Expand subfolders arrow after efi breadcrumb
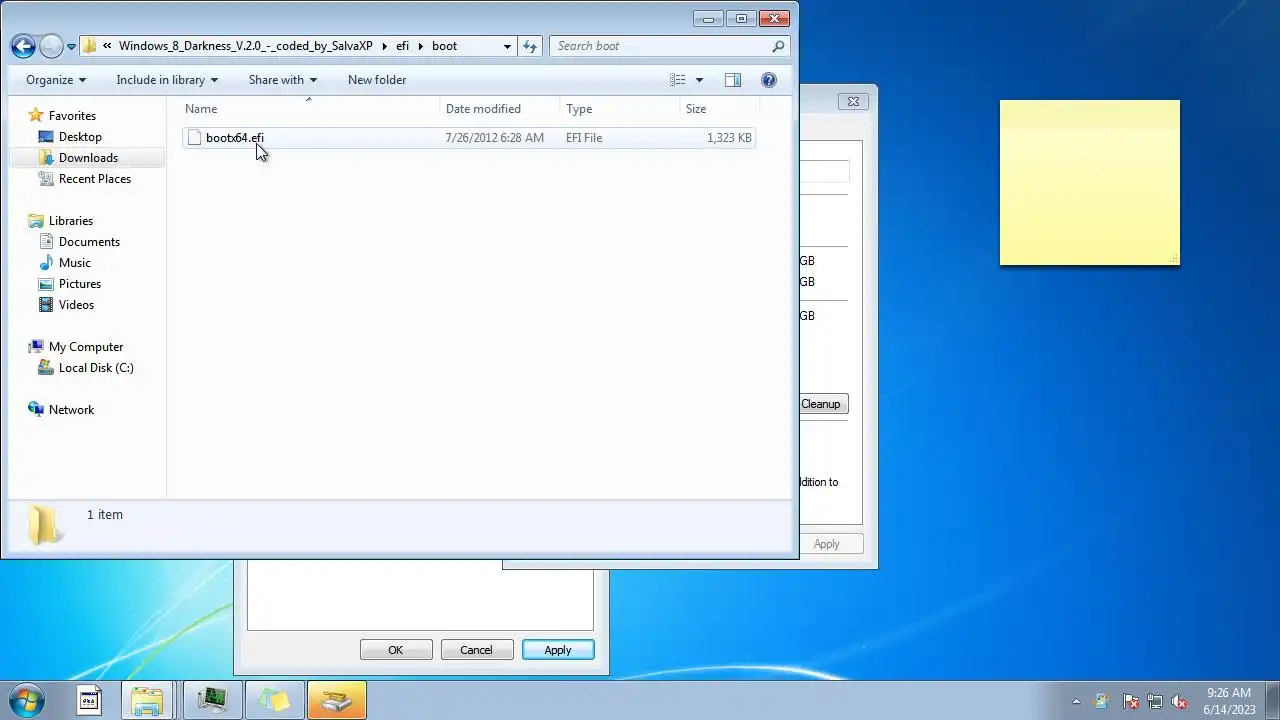Screen dimensions: 1280x720 point(421,46)
